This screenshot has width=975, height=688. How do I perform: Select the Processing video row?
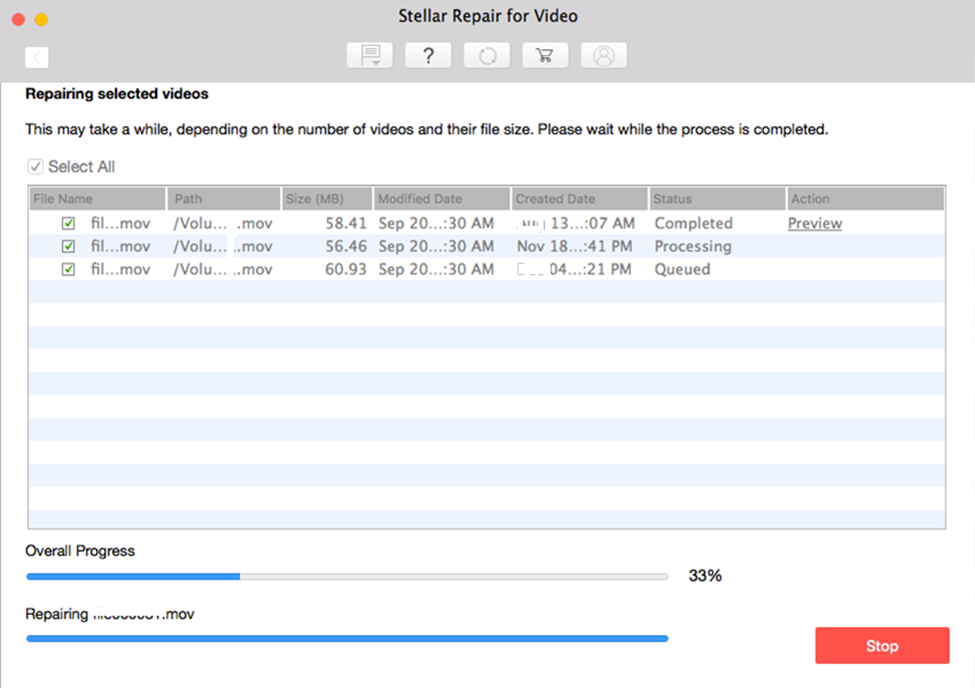pyautogui.click(x=450, y=246)
